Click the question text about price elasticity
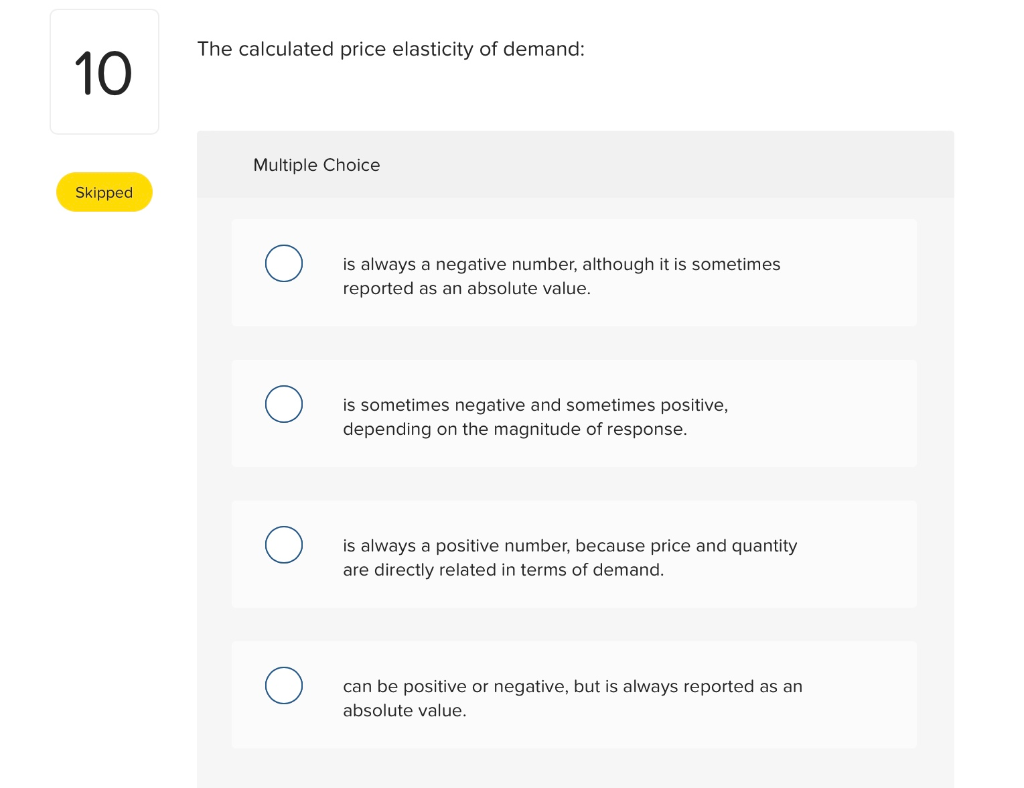Image resolution: width=1024 pixels, height=788 pixels. (x=391, y=50)
